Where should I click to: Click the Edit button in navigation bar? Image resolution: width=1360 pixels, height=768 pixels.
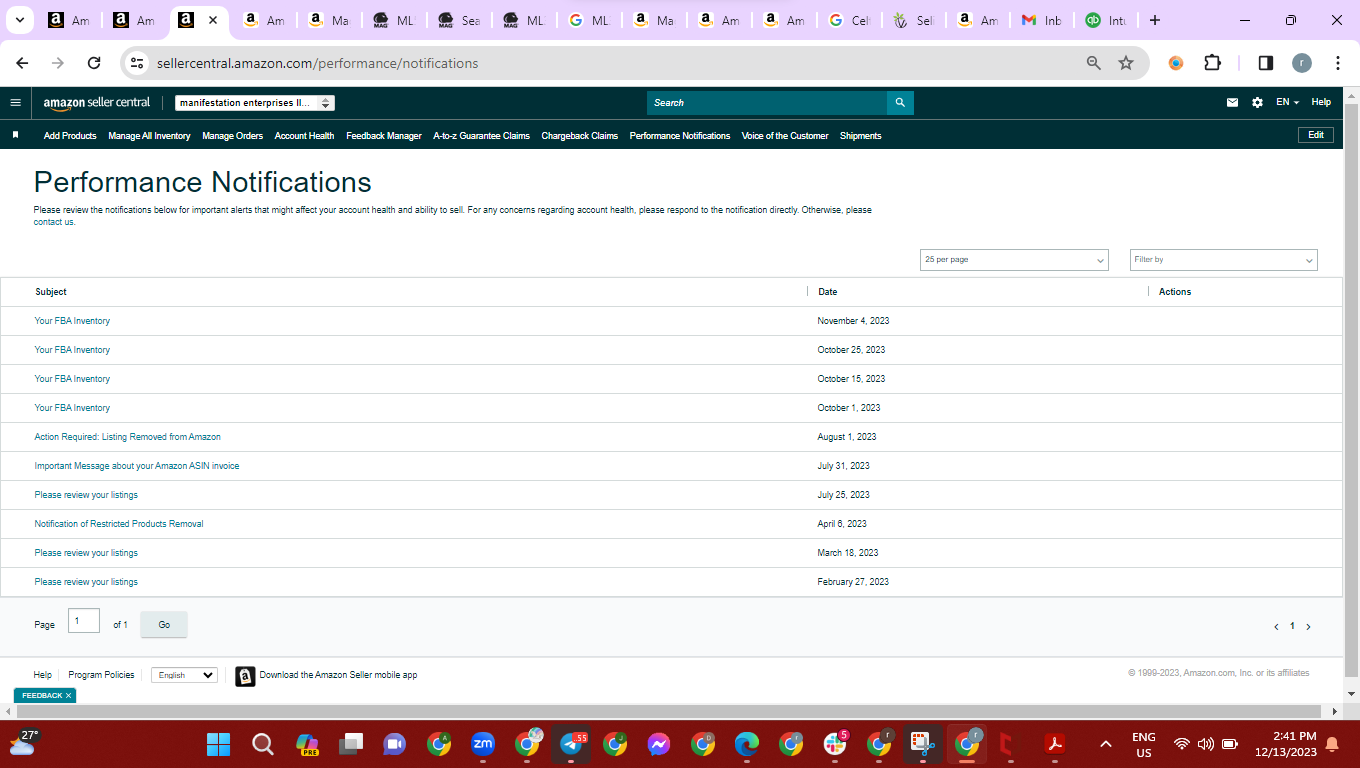pyautogui.click(x=1316, y=135)
